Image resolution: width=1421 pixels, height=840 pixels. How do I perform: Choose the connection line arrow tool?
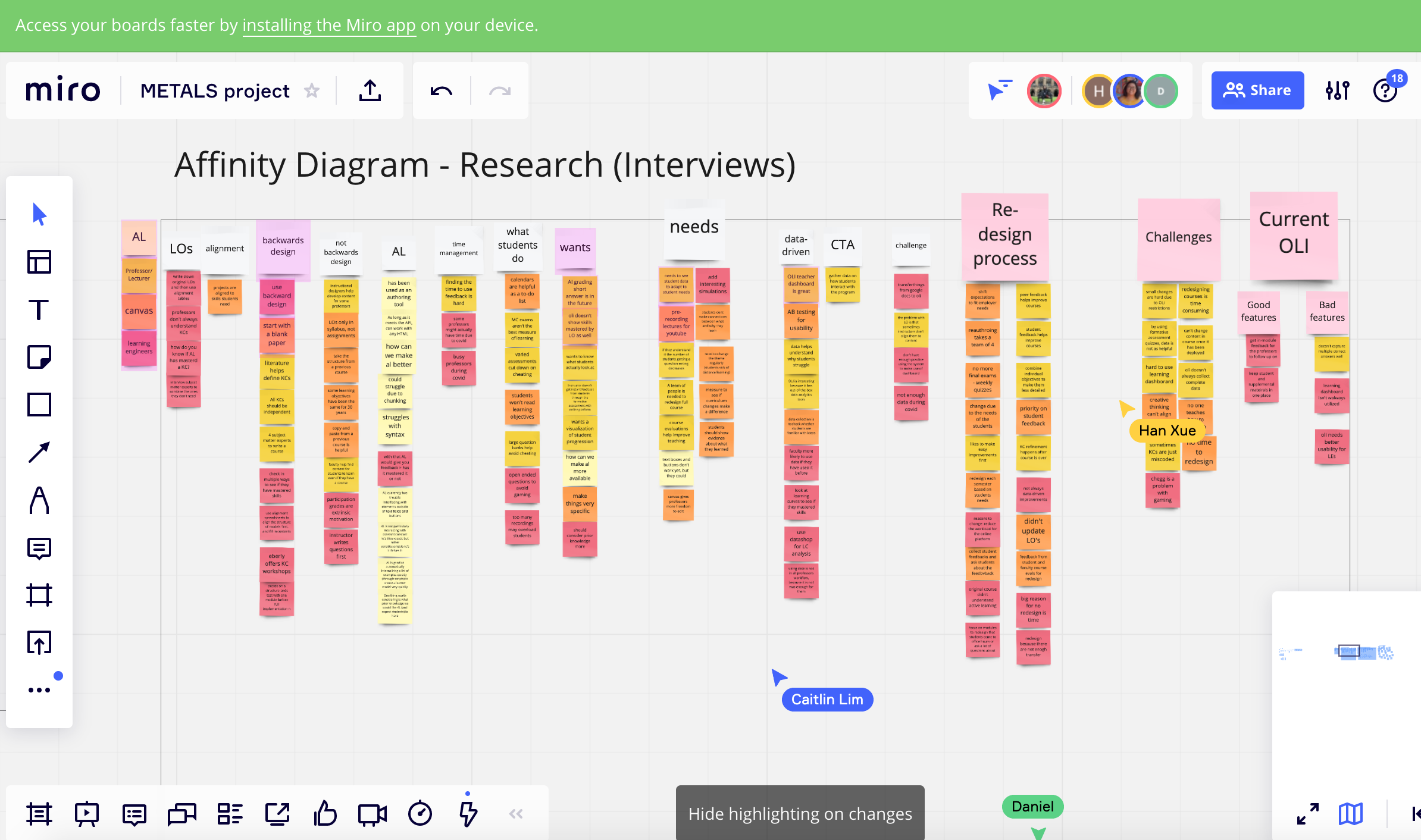39,452
